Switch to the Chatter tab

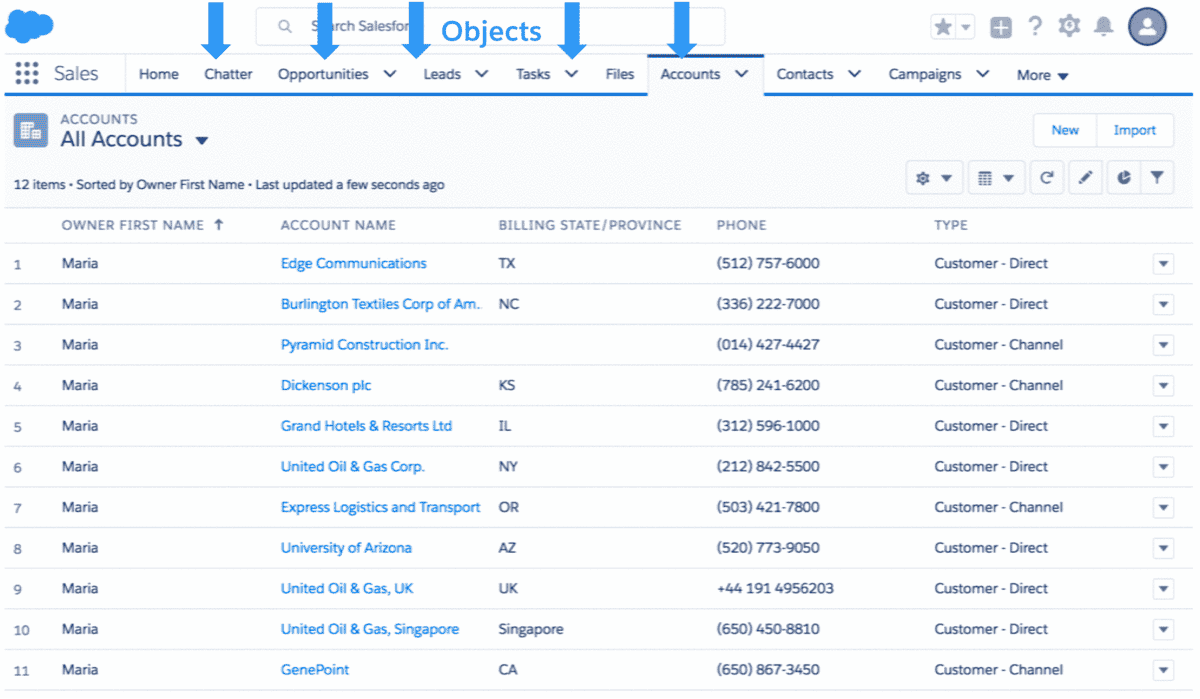(228, 74)
